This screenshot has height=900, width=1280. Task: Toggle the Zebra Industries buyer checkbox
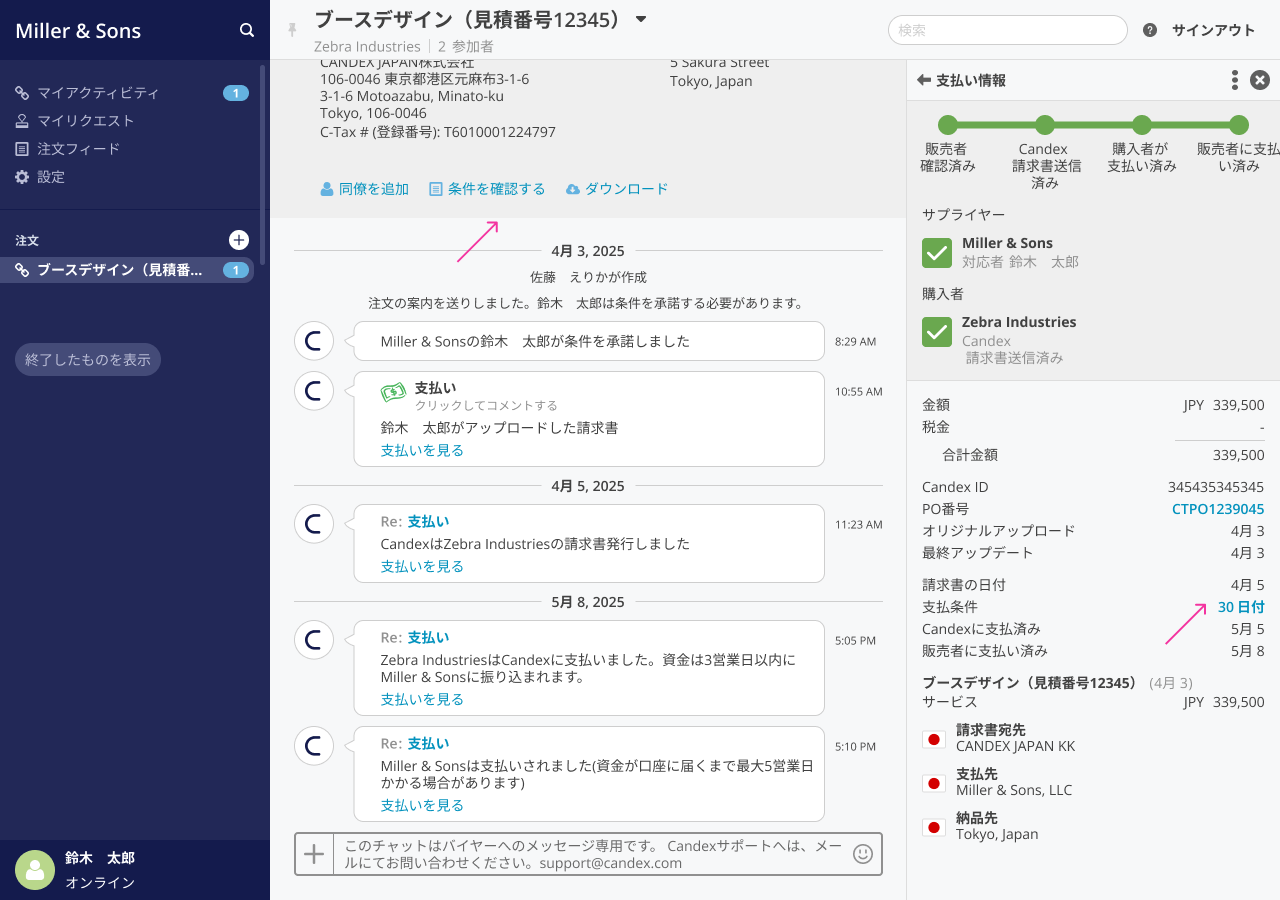(937, 332)
